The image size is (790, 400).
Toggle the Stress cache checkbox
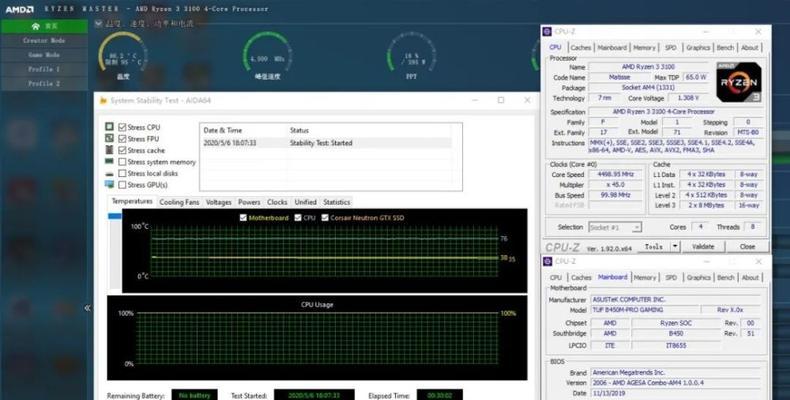(122, 150)
